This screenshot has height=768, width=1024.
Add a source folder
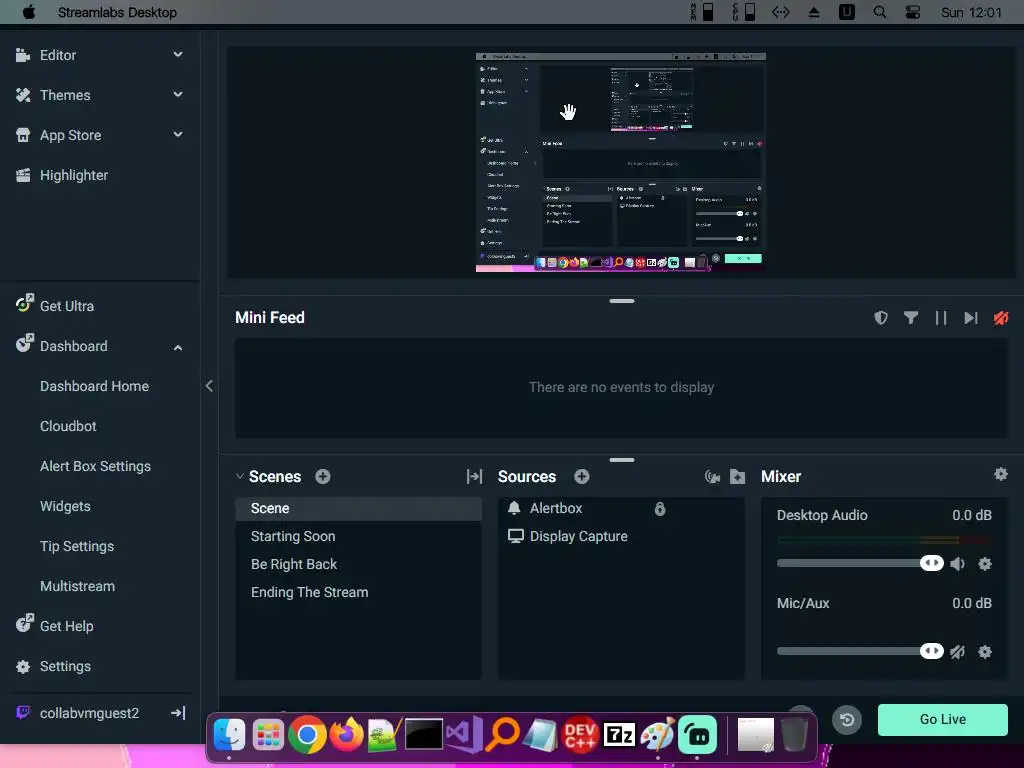click(737, 477)
